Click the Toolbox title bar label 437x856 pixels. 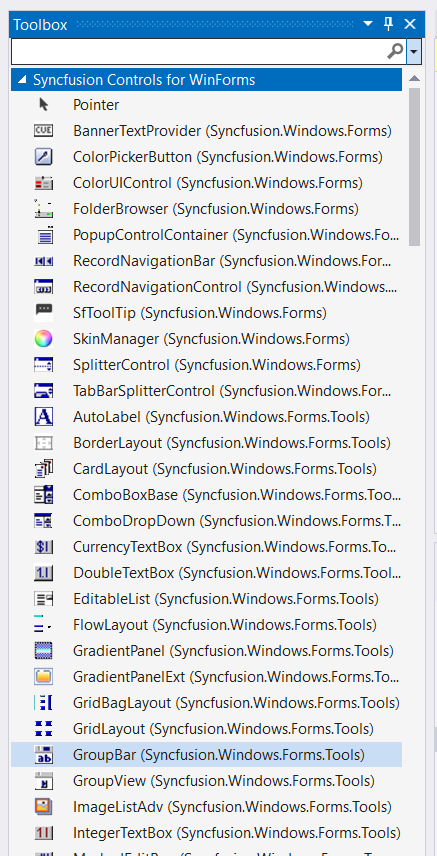coord(40,25)
